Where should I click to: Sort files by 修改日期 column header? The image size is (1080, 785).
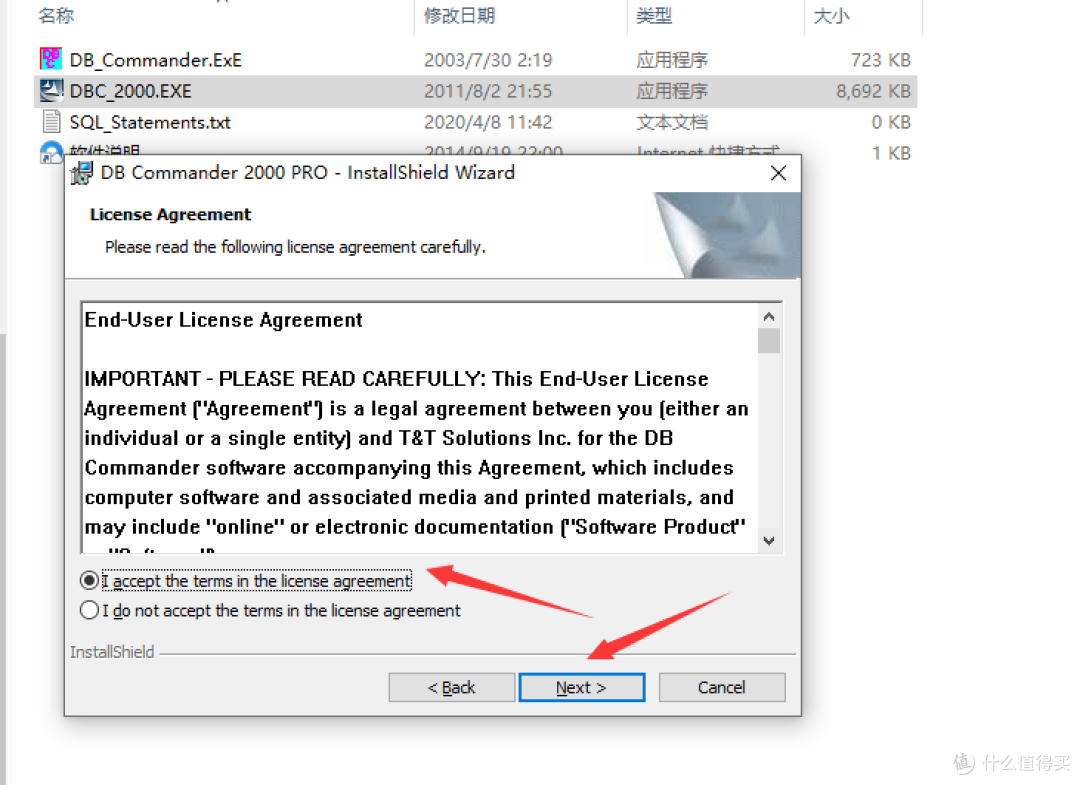tap(459, 15)
